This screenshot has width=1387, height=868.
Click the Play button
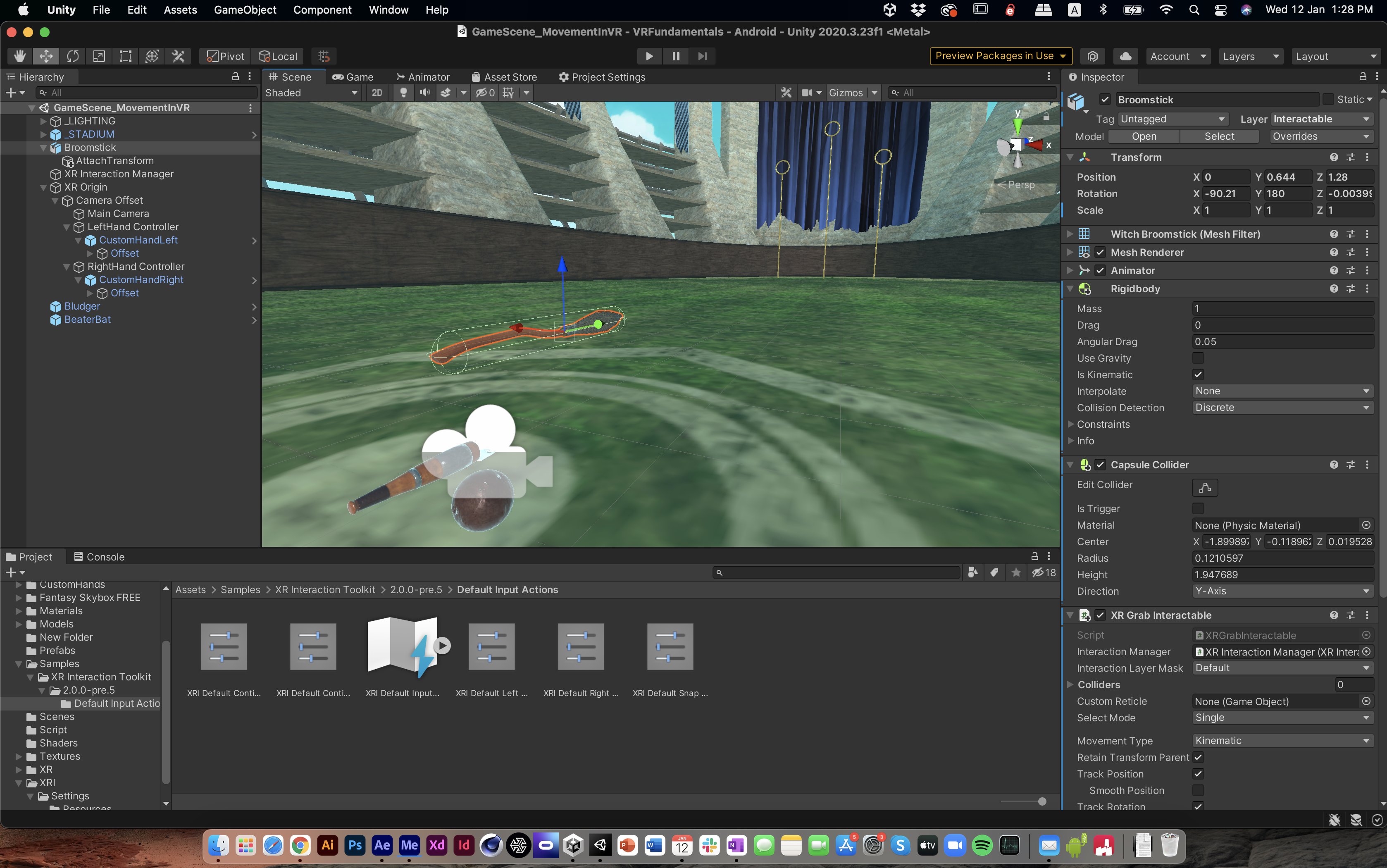pyautogui.click(x=649, y=56)
